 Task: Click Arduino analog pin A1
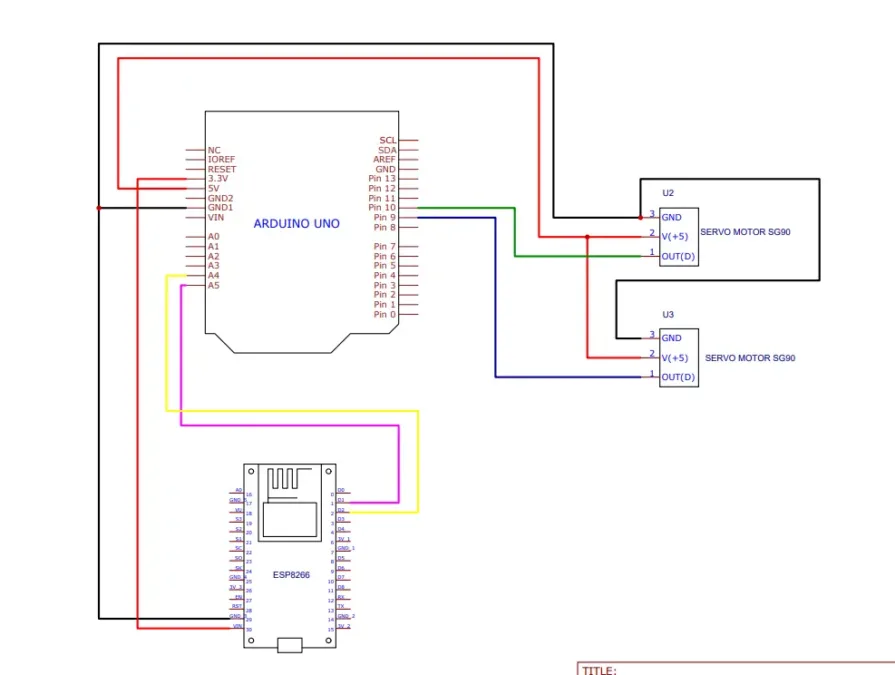[213, 246]
